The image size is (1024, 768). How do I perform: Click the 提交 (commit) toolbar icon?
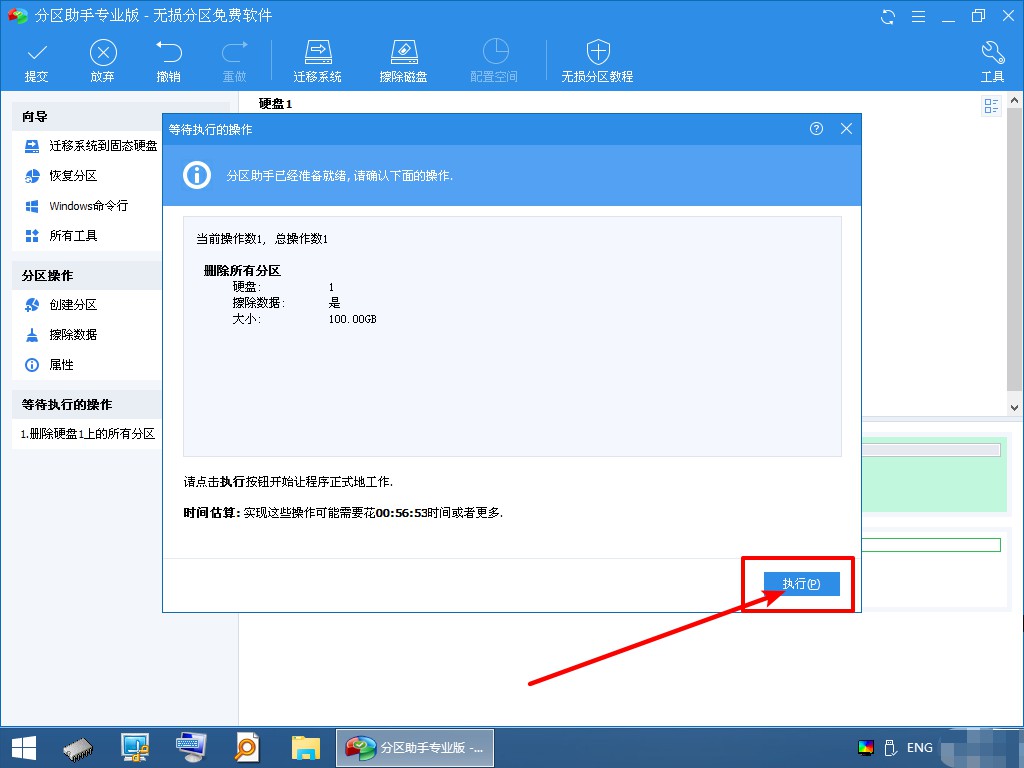pyautogui.click(x=37, y=61)
